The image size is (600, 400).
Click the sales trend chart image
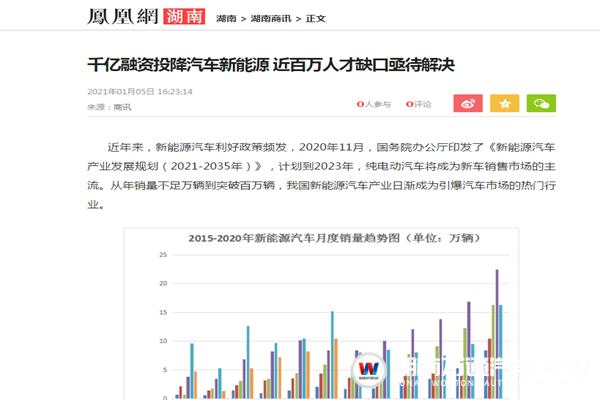[x=321, y=314]
